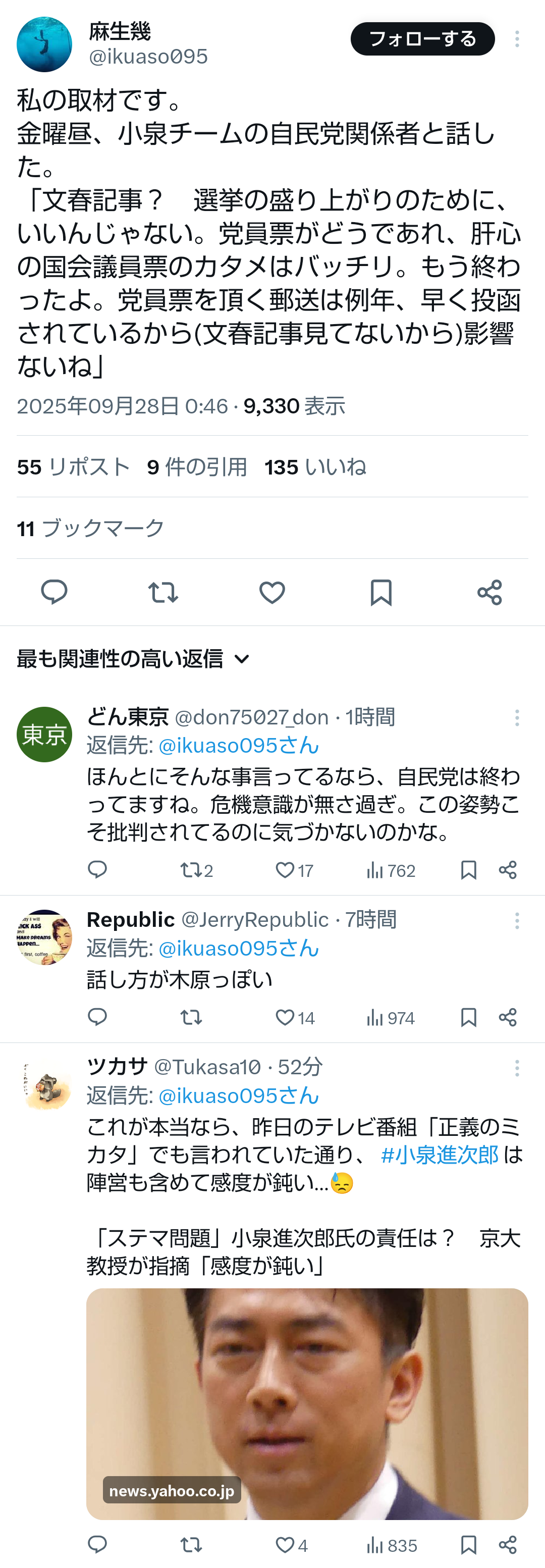
Task: Open more options for 麻生幾's post
Action: tap(517, 39)
